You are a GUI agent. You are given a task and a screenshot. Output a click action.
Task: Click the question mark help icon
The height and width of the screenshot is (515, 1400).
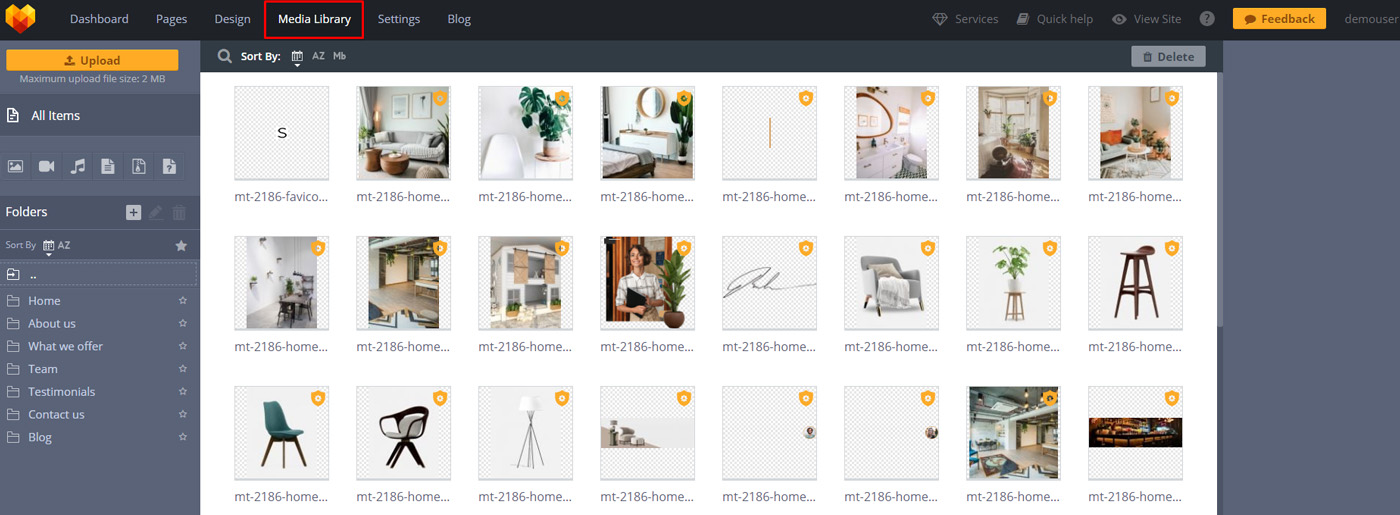point(1207,19)
